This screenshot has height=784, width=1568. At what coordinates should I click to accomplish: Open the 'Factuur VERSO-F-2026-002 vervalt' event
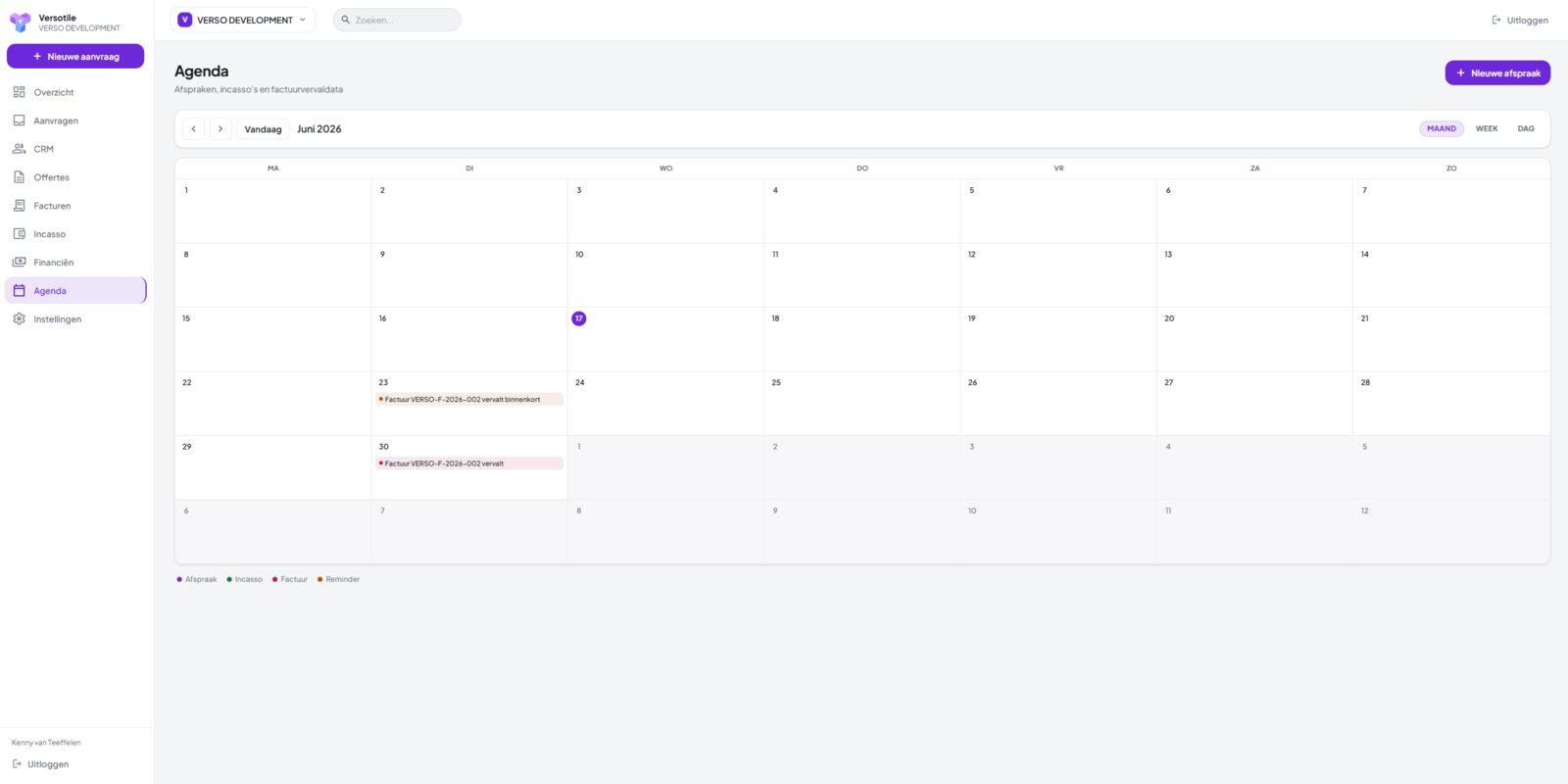click(x=469, y=464)
